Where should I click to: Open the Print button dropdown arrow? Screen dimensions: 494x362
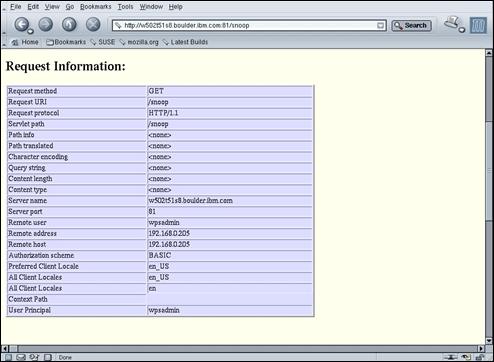[x=462, y=30]
